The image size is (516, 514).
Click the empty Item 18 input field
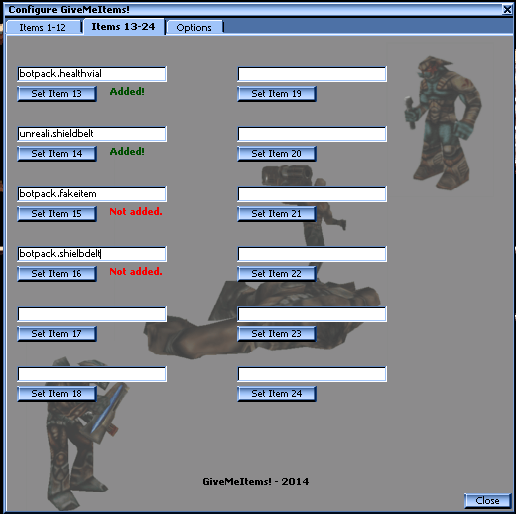92,374
